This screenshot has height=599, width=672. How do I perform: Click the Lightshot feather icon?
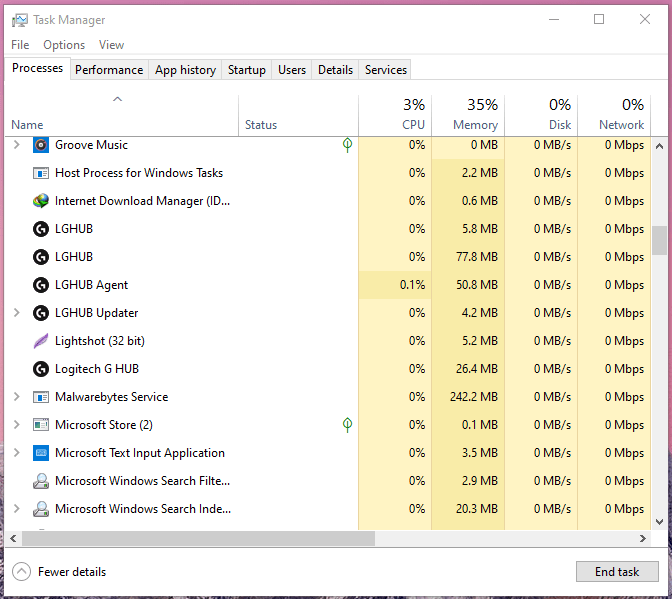point(41,341)
